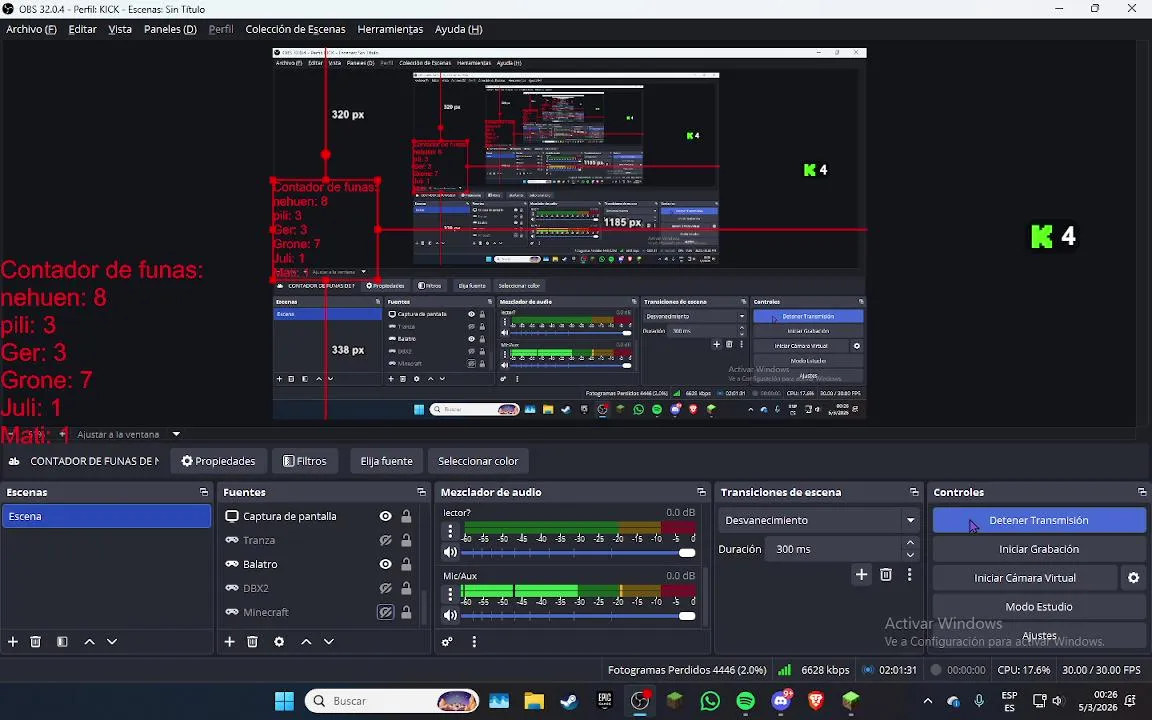Open Propiedades of the selected source

218,461
